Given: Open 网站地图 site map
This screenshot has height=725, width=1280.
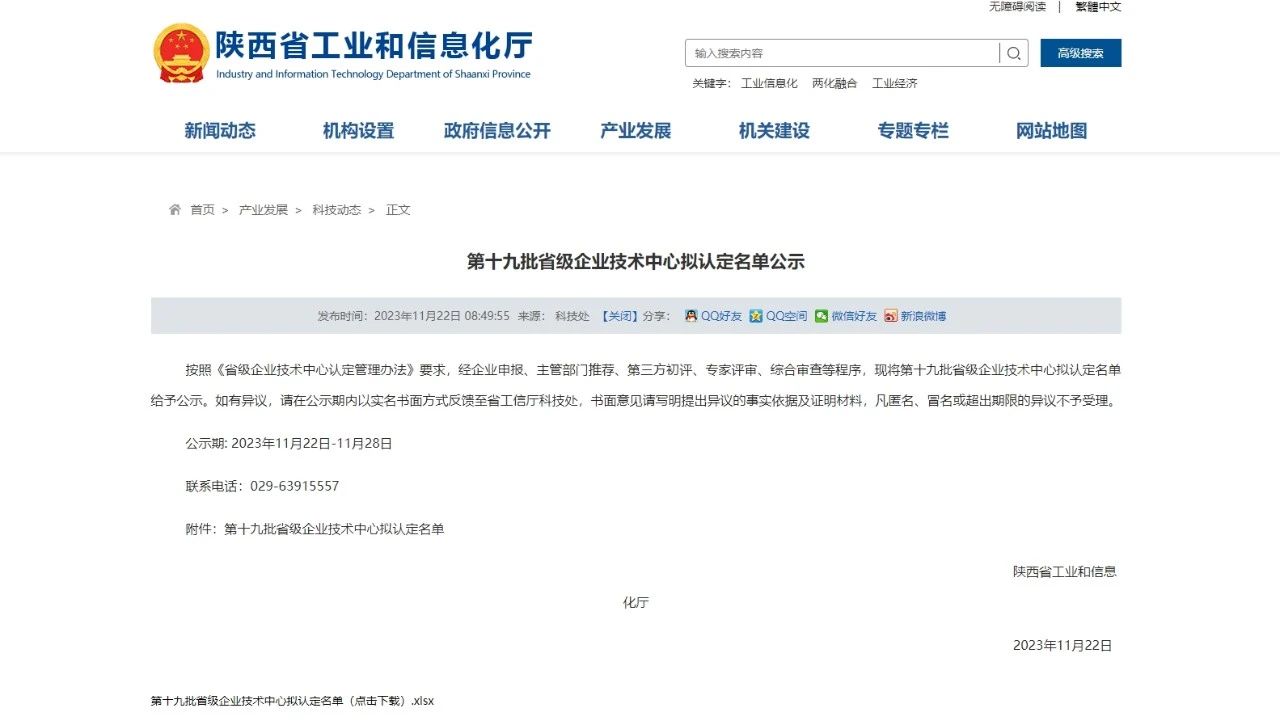Looking at the screenshot, I should [1051, 131].
